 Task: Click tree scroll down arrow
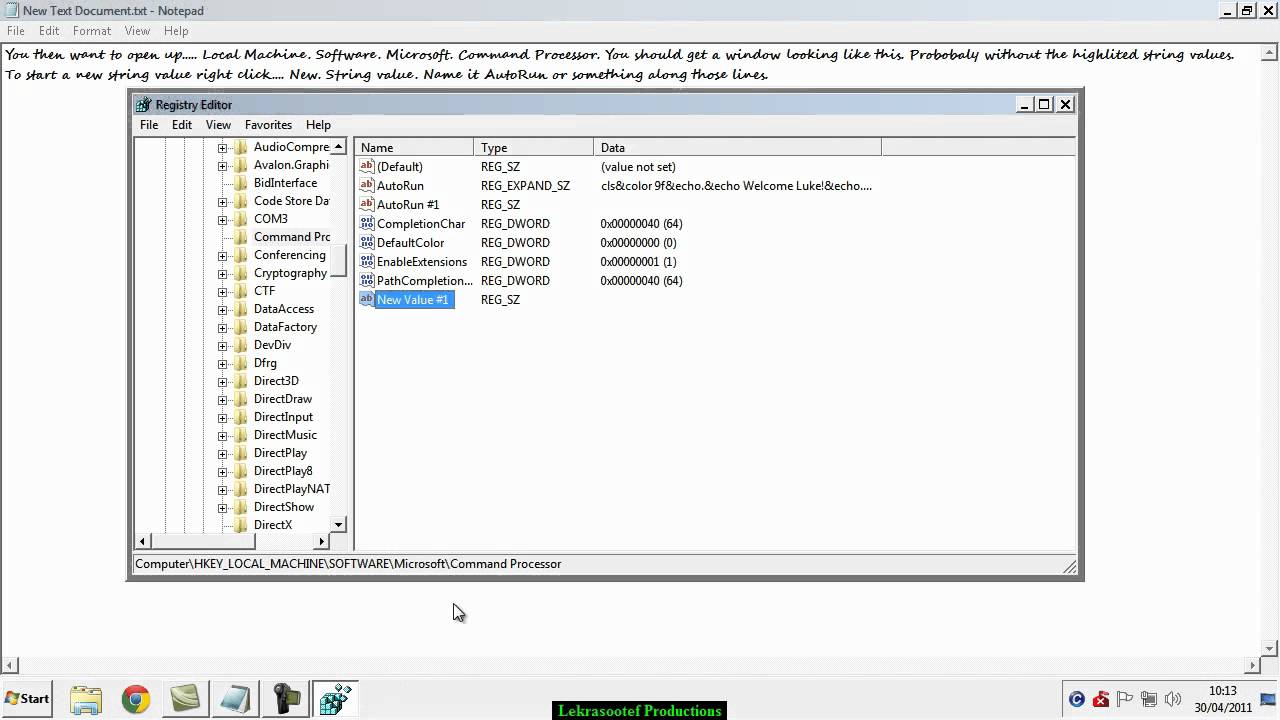(338, 525)
